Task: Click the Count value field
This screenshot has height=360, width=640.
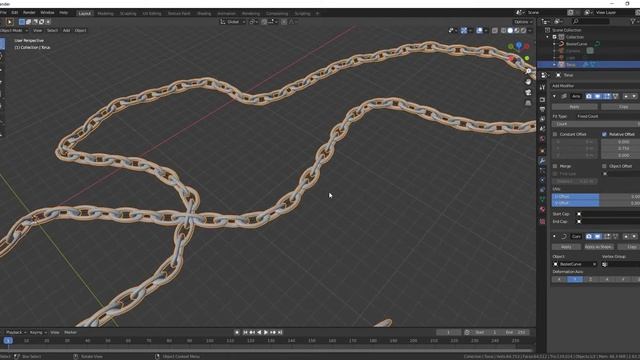Action: point(596,124)
